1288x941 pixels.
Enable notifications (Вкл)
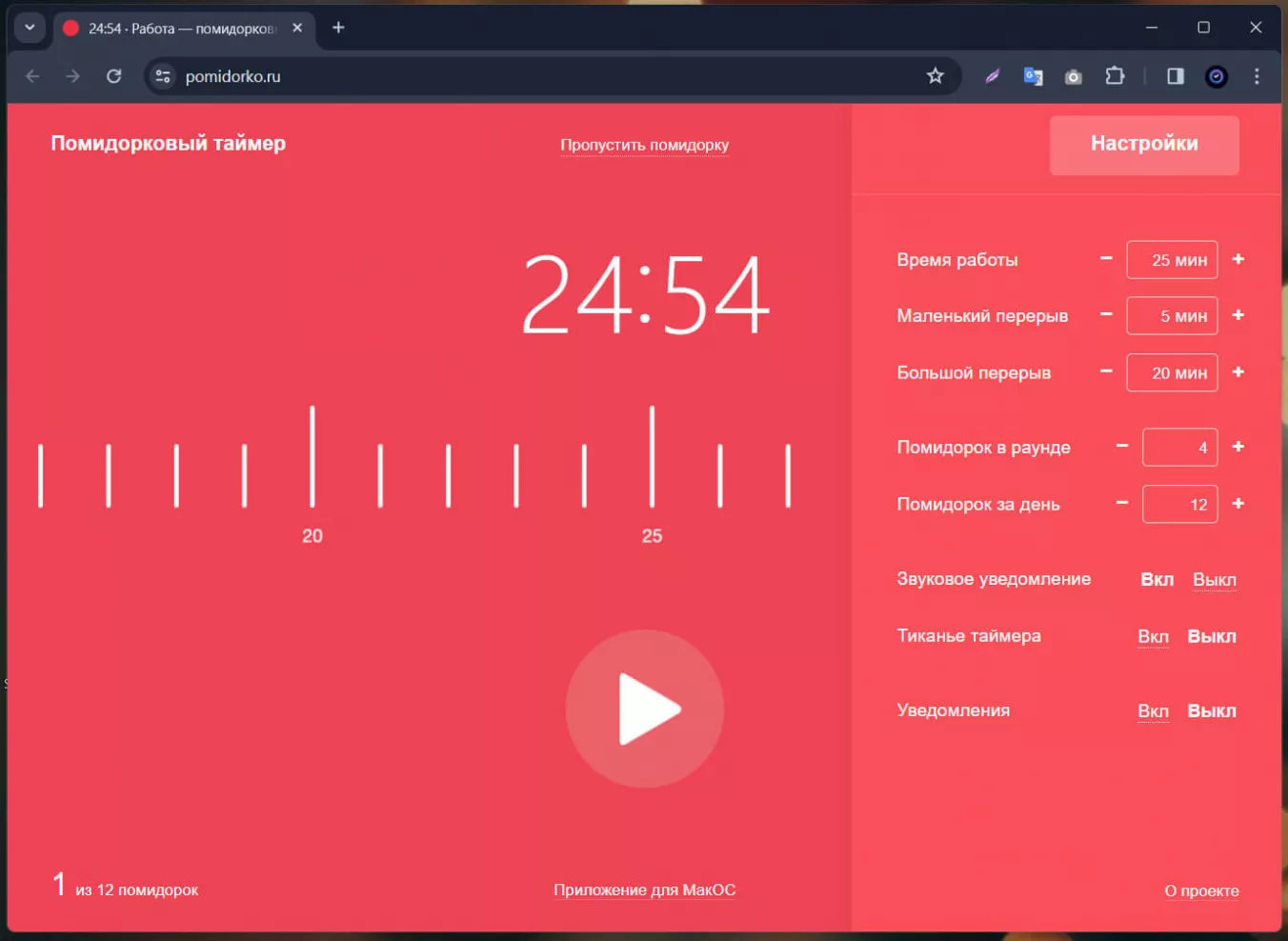[1153, 711]
